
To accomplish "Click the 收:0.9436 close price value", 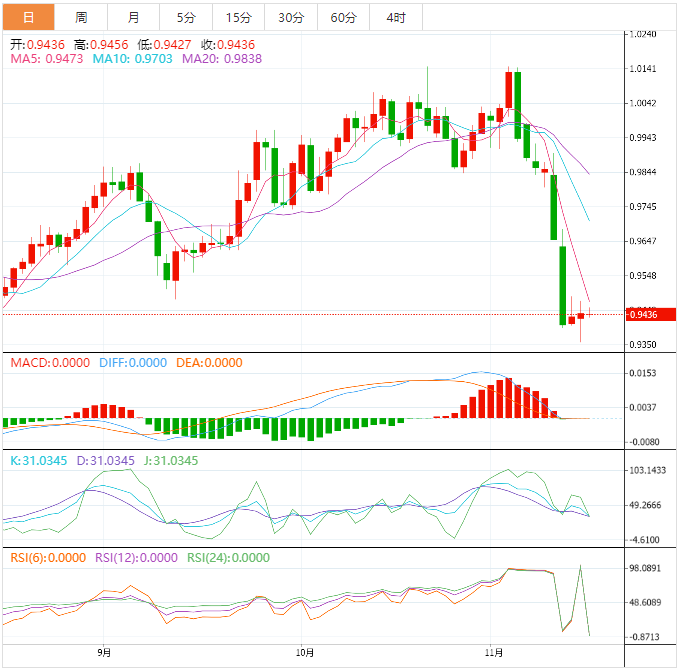I will tap(228, 45).
